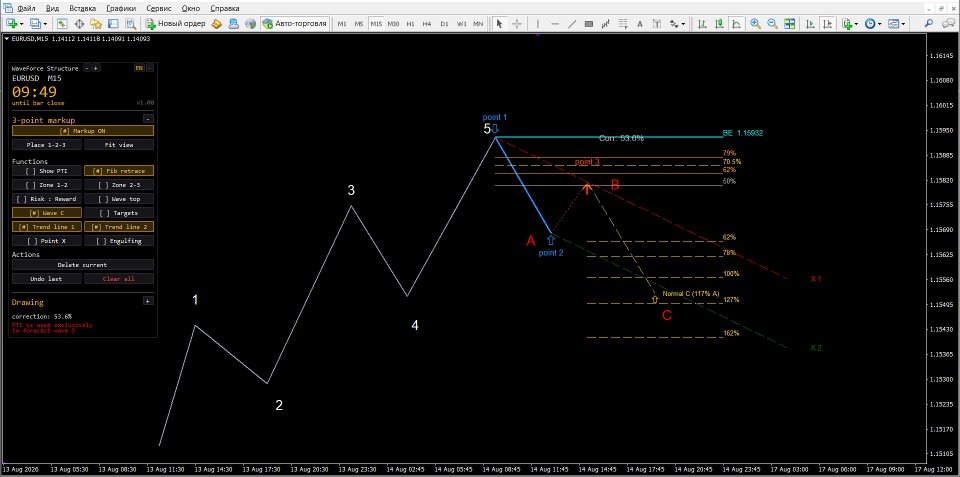
Task: Open the chart profiles dropdown arrow
Action: click(x=45, y=23)
